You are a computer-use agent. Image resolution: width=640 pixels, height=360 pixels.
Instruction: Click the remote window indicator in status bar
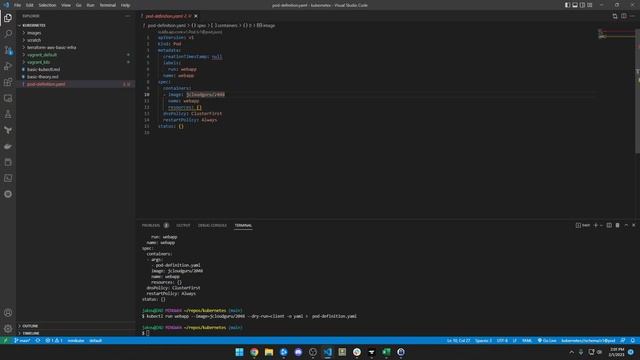click(5, 340)
